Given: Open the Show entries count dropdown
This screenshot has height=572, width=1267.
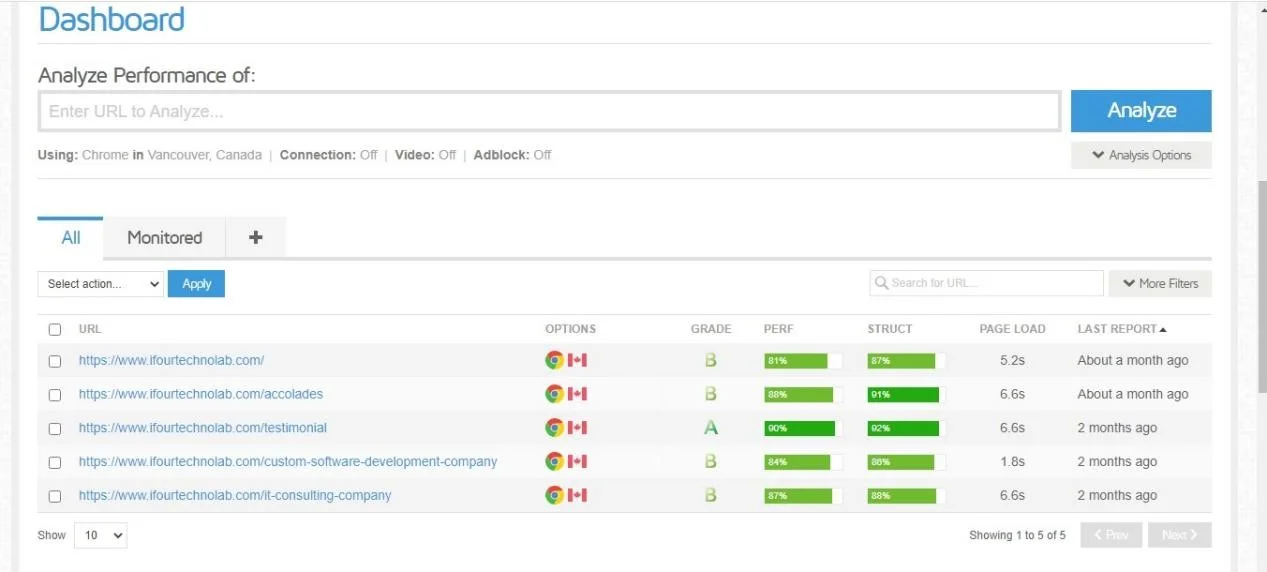Looking at the screenshot, I should tap(101, 535).
